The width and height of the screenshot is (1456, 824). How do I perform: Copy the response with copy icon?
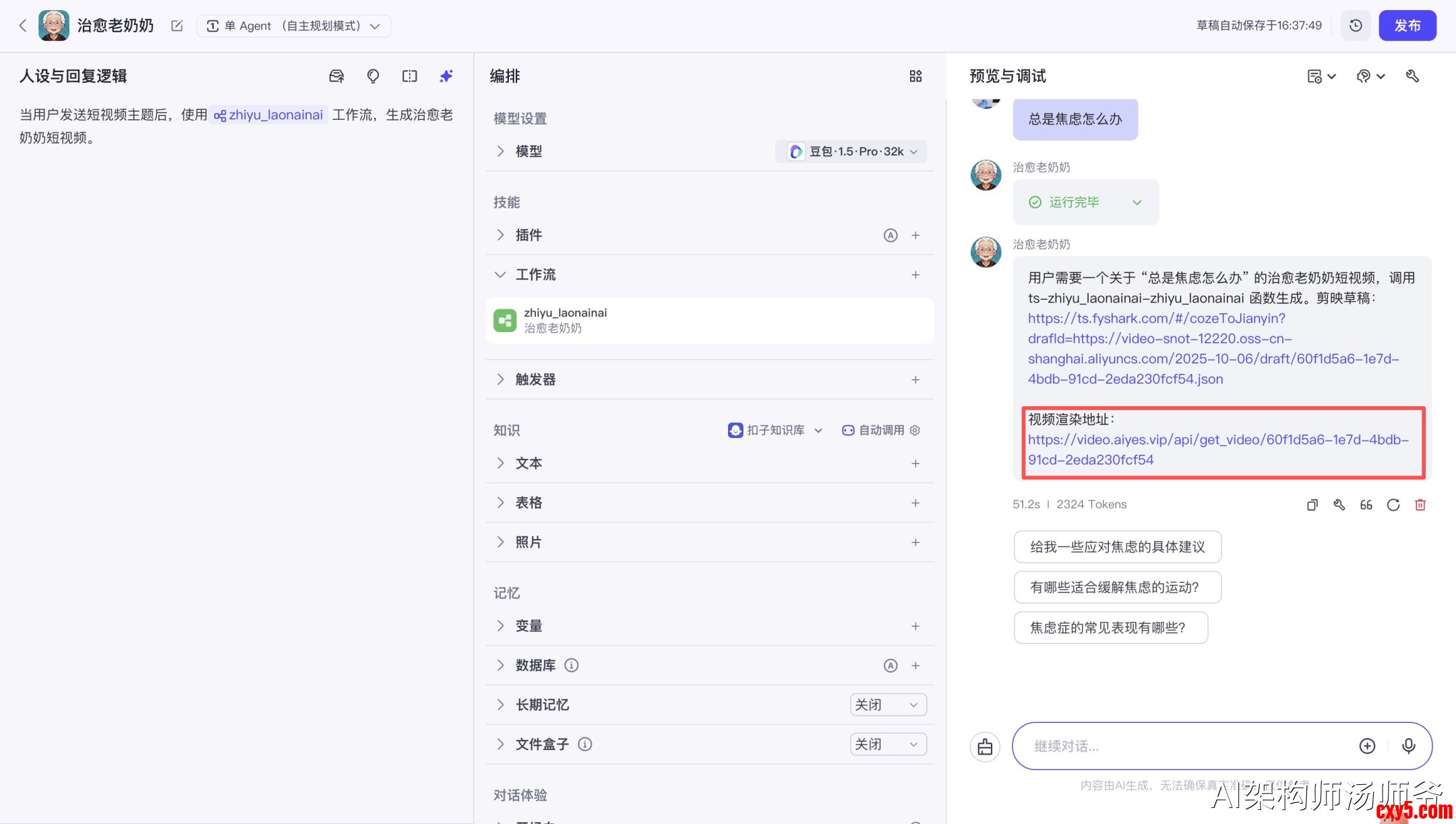1312,505
